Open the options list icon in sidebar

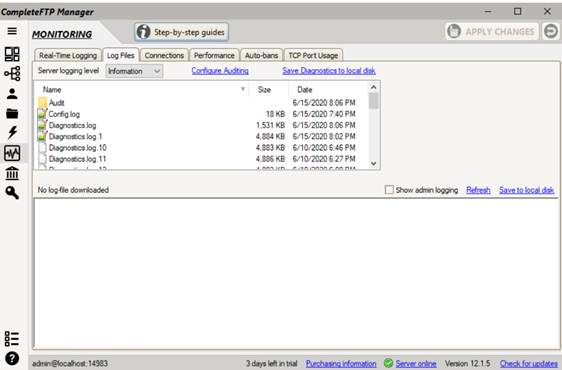pos(12,339)
